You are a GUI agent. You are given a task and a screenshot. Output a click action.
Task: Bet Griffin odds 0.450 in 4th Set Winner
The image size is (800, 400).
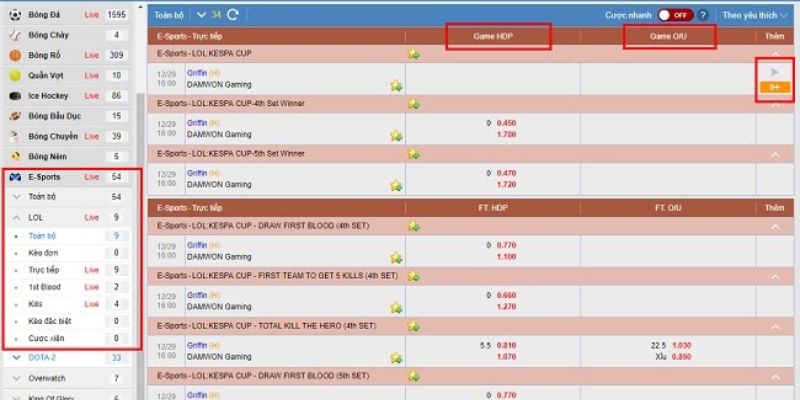[x=506, y=123]
